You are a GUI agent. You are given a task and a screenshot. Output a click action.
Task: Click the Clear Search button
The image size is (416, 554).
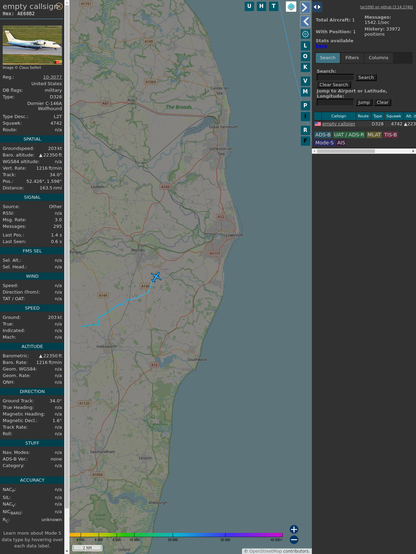click(334, 84)
